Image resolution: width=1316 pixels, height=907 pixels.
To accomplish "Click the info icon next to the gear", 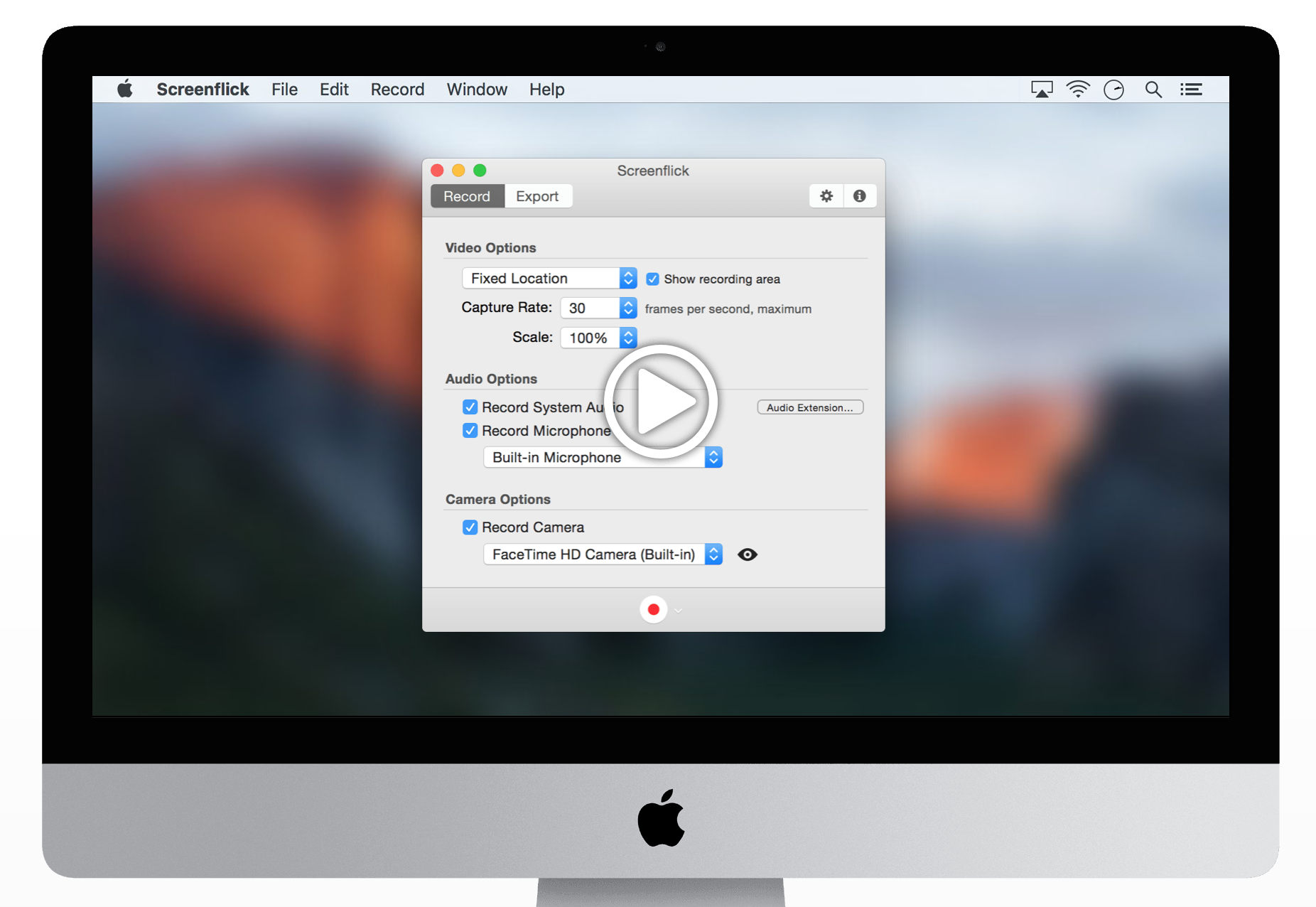I will pos(860,195).
